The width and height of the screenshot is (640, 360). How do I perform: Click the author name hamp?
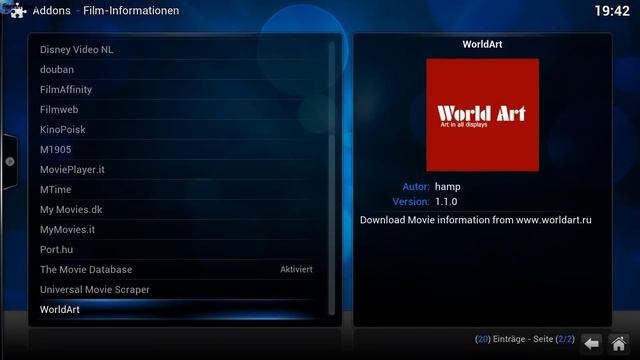coord(448,187)
